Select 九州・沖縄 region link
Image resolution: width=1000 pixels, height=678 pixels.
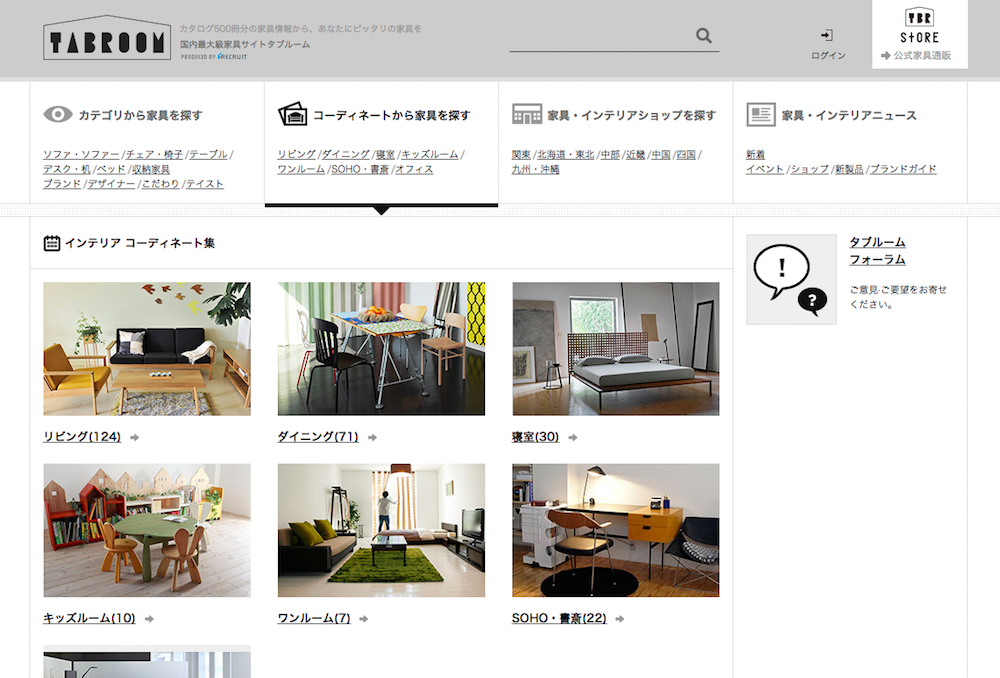[x=535, y=169]
